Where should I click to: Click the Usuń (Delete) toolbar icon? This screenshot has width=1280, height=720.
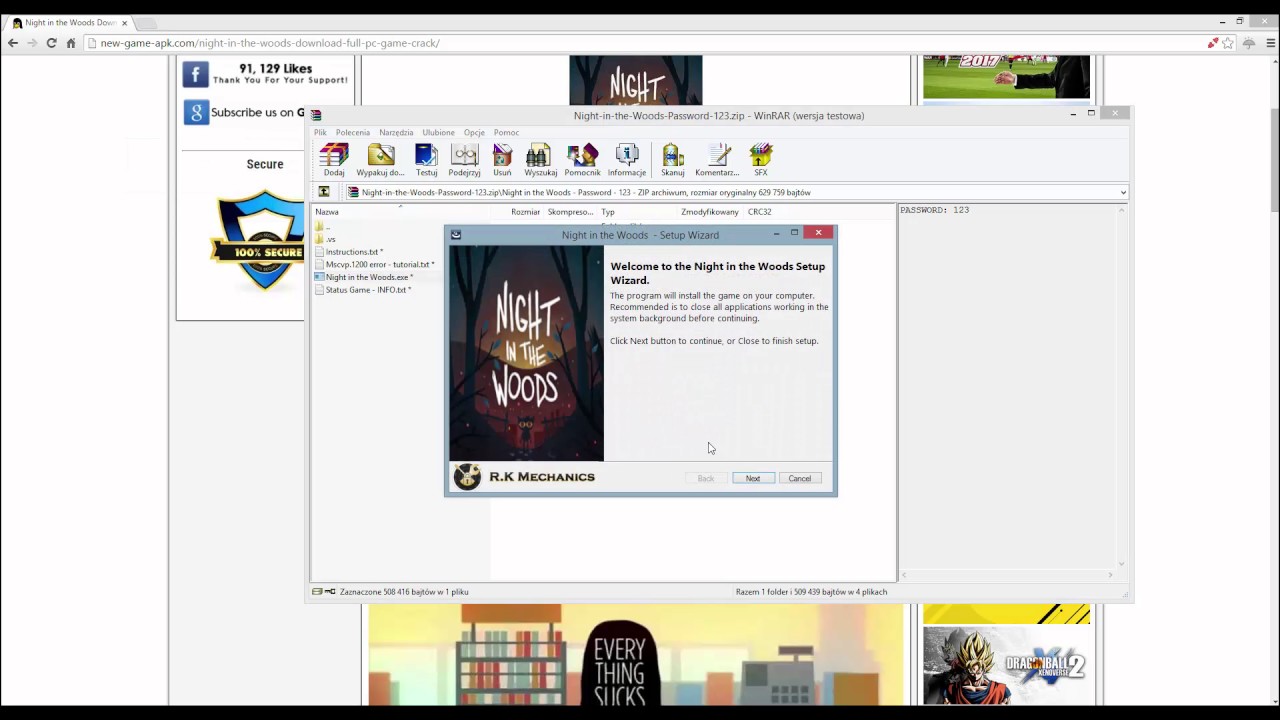pos(502,160)
